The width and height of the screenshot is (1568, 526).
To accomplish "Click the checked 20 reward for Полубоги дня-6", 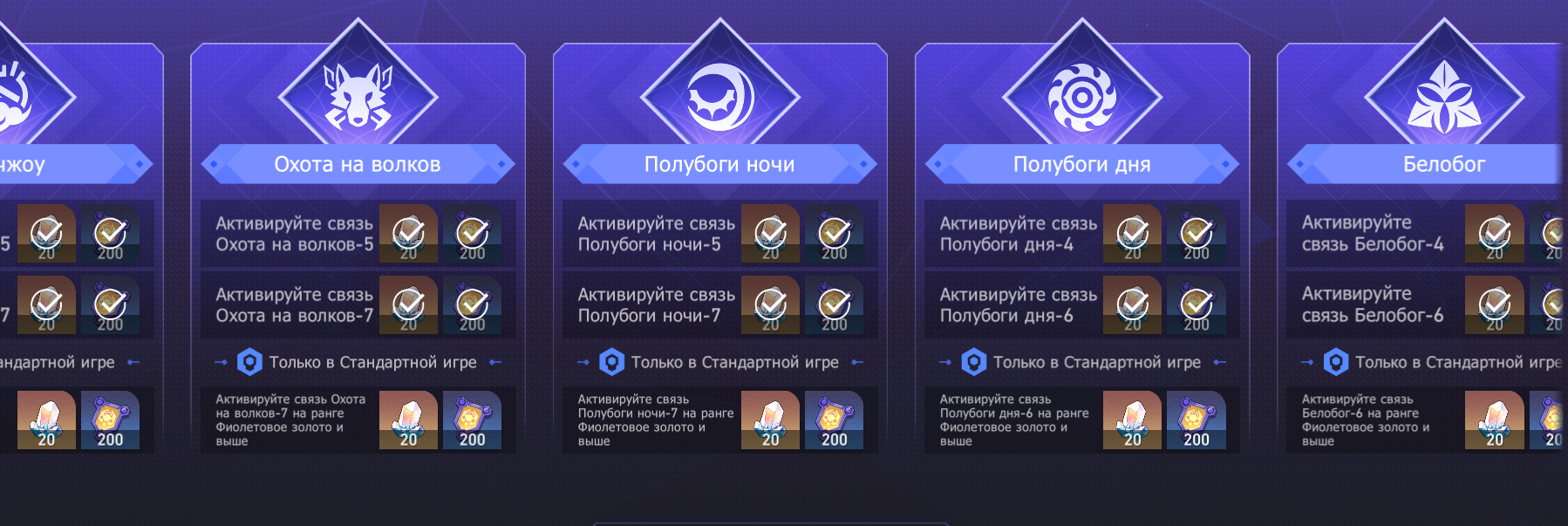I will pyautogui.click(x=1132, y=305).
